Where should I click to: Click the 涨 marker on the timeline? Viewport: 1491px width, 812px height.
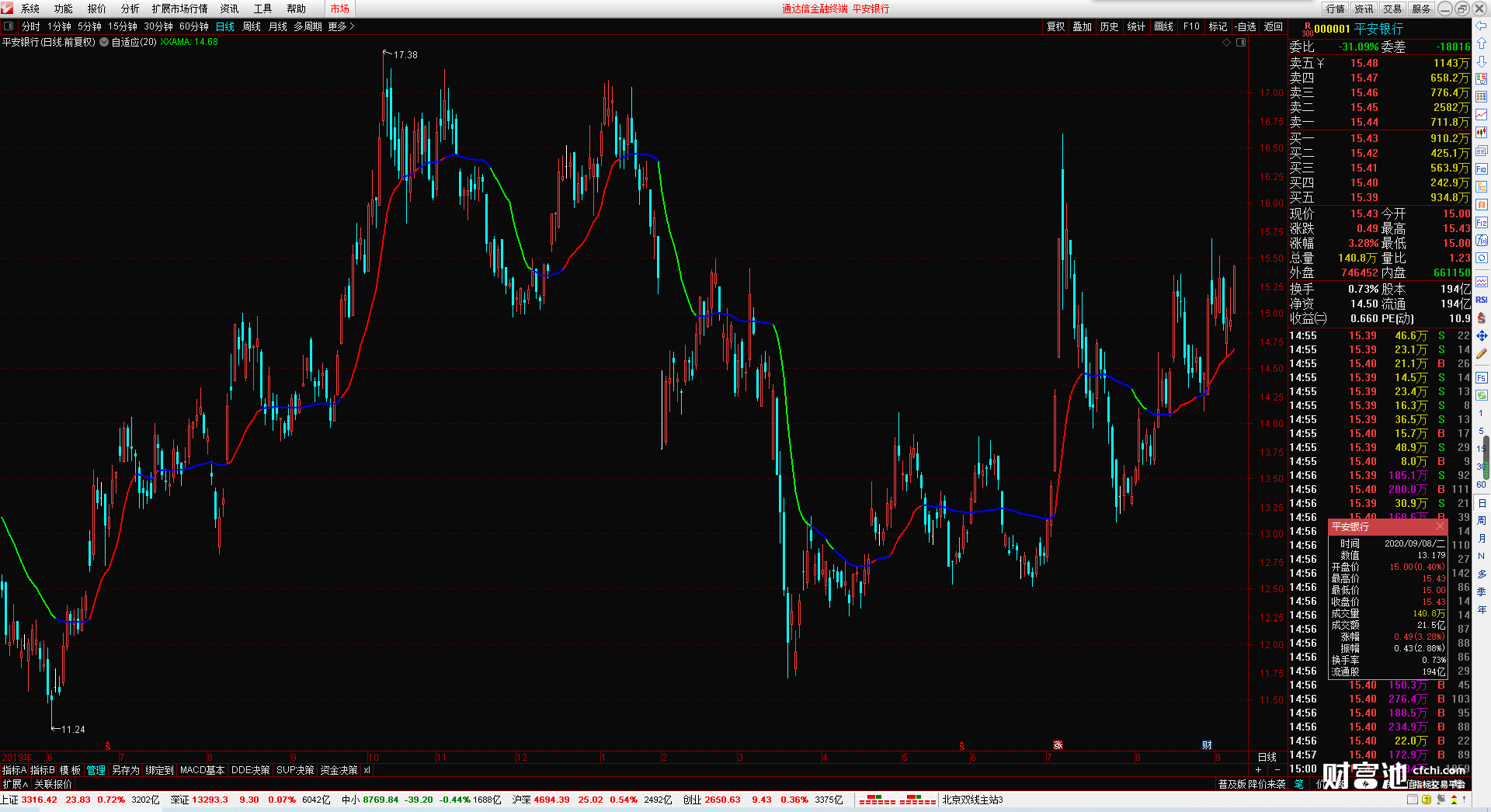coord(1057,745)
